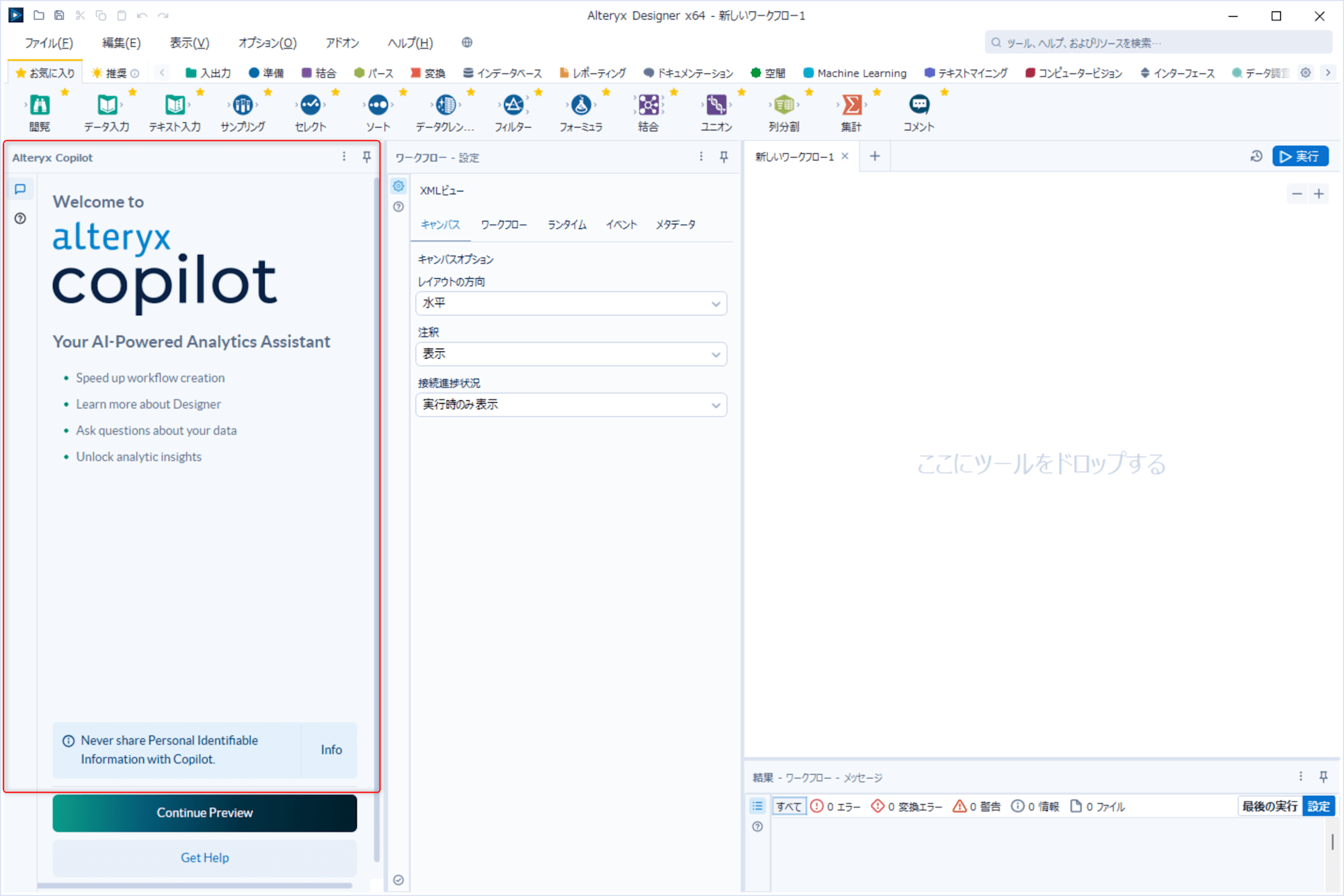Viewport: 1344px width, 896px height.
Task: Switch to the ワークフロー settings tab
Action: pyautogui.click(x=503, y=224)
